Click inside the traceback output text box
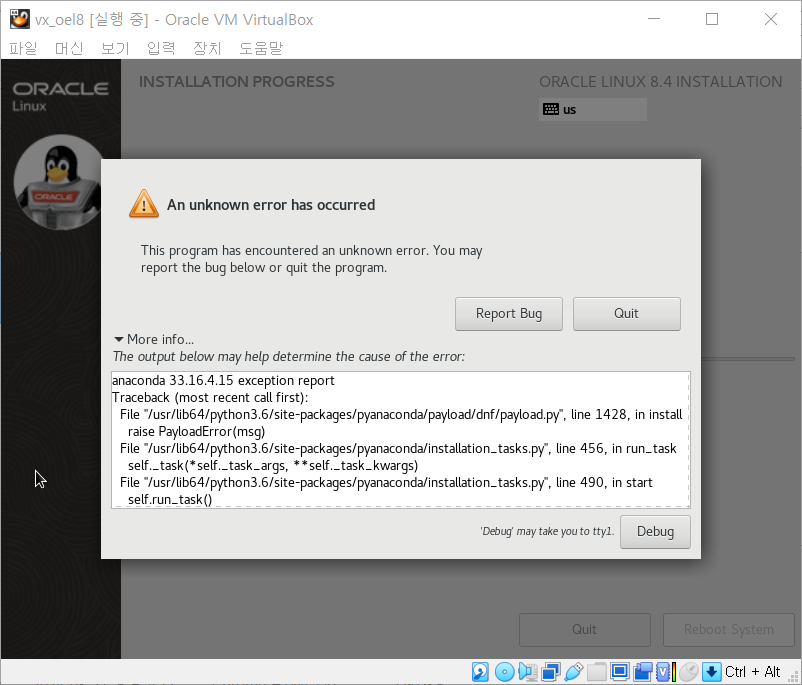 click(x=400, y=440)
